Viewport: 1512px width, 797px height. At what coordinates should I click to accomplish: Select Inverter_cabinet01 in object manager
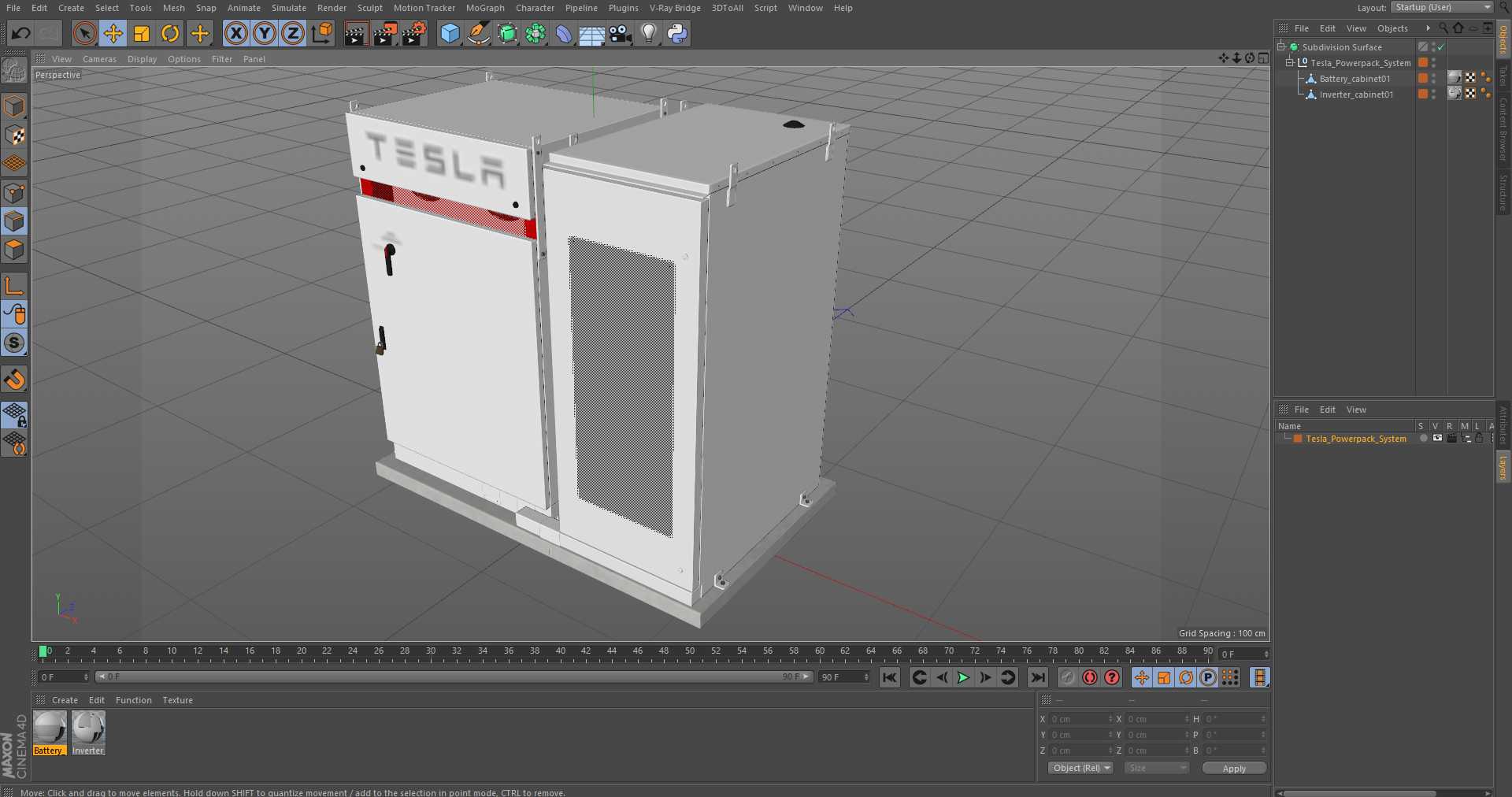pyautogui.click(x=1356, y=95)
